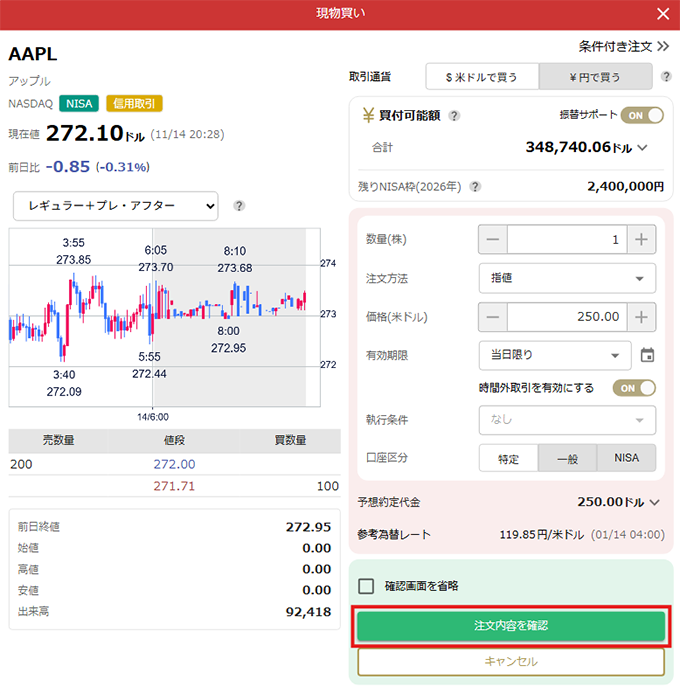Image resolution: width=680 pixels, height=693 pixels.
Task: Open calendar icon next to 有効期限
Action: tap(647, 355)
